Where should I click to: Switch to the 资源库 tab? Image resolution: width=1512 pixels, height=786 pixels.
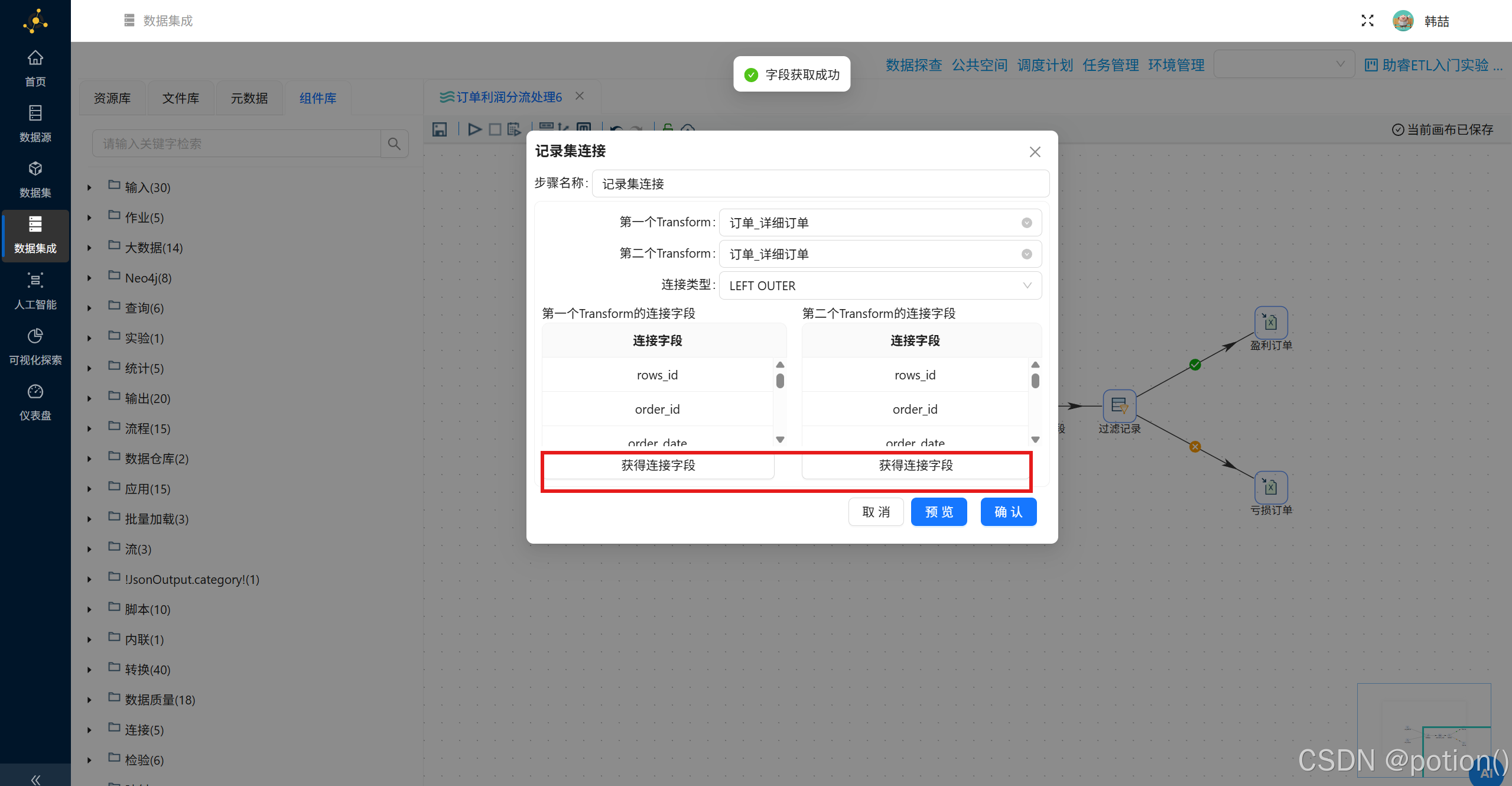(x=112, y=98)
